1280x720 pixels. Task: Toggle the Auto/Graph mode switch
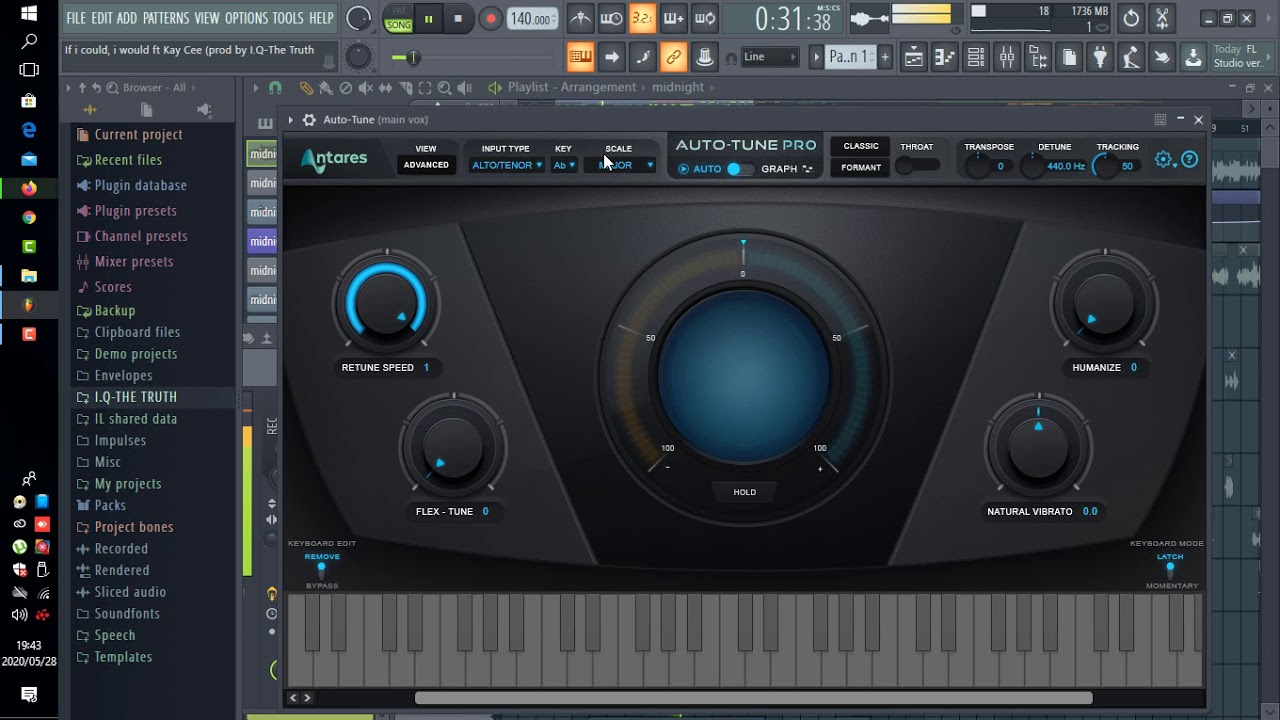[x=739, y=169]
